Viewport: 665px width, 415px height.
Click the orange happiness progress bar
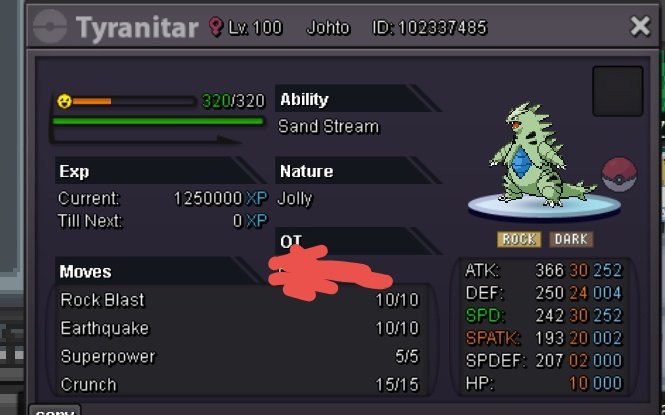pos(133,101)
